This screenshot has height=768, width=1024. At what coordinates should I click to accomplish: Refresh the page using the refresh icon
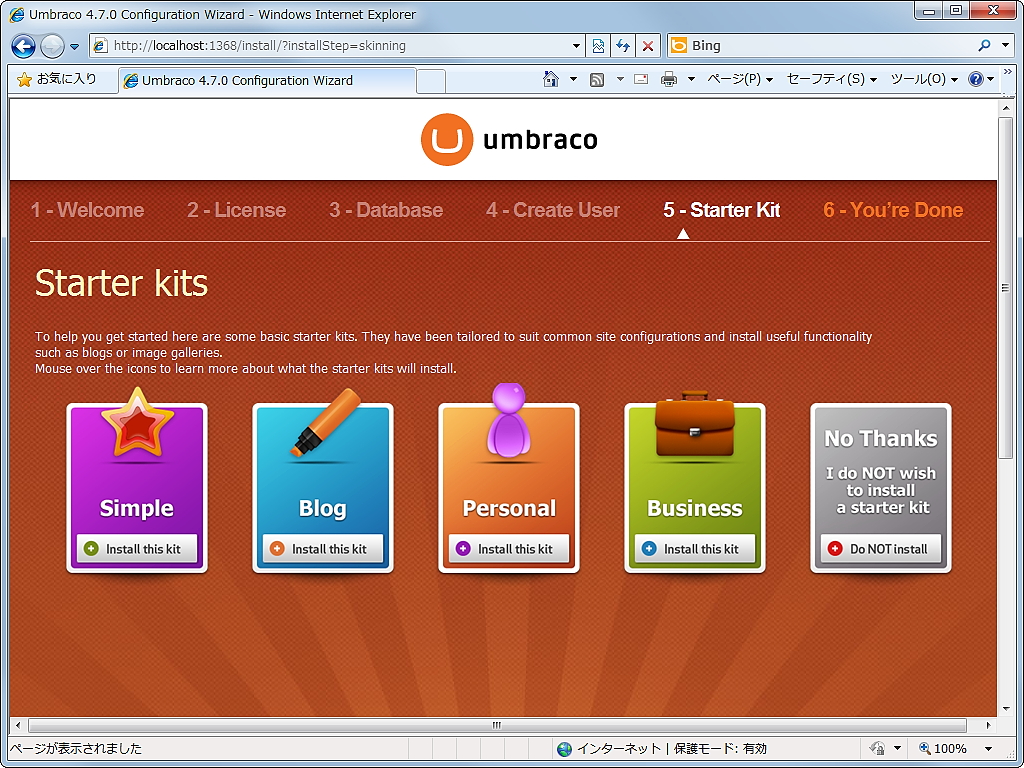coord(623,45)
